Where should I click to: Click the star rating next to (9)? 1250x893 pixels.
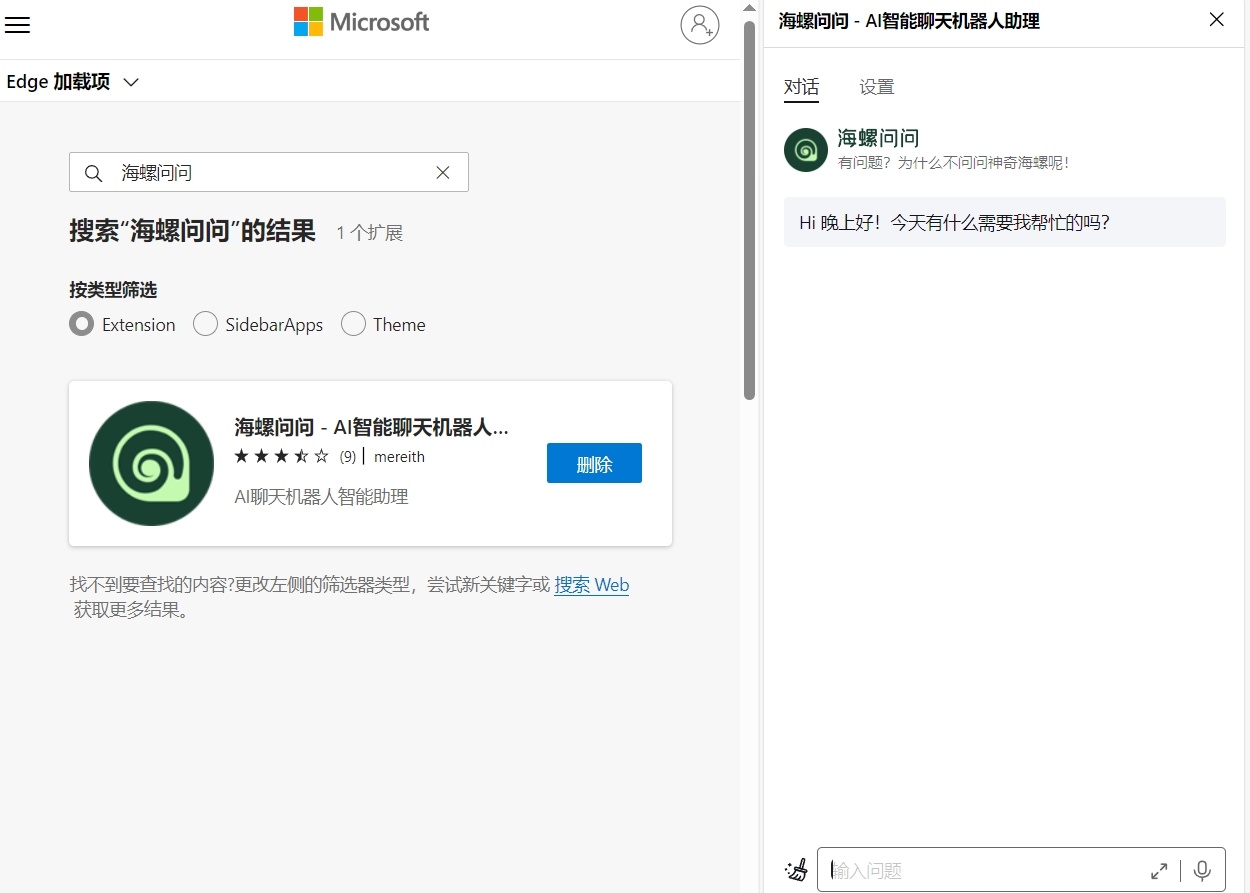[x=282, y=456]
